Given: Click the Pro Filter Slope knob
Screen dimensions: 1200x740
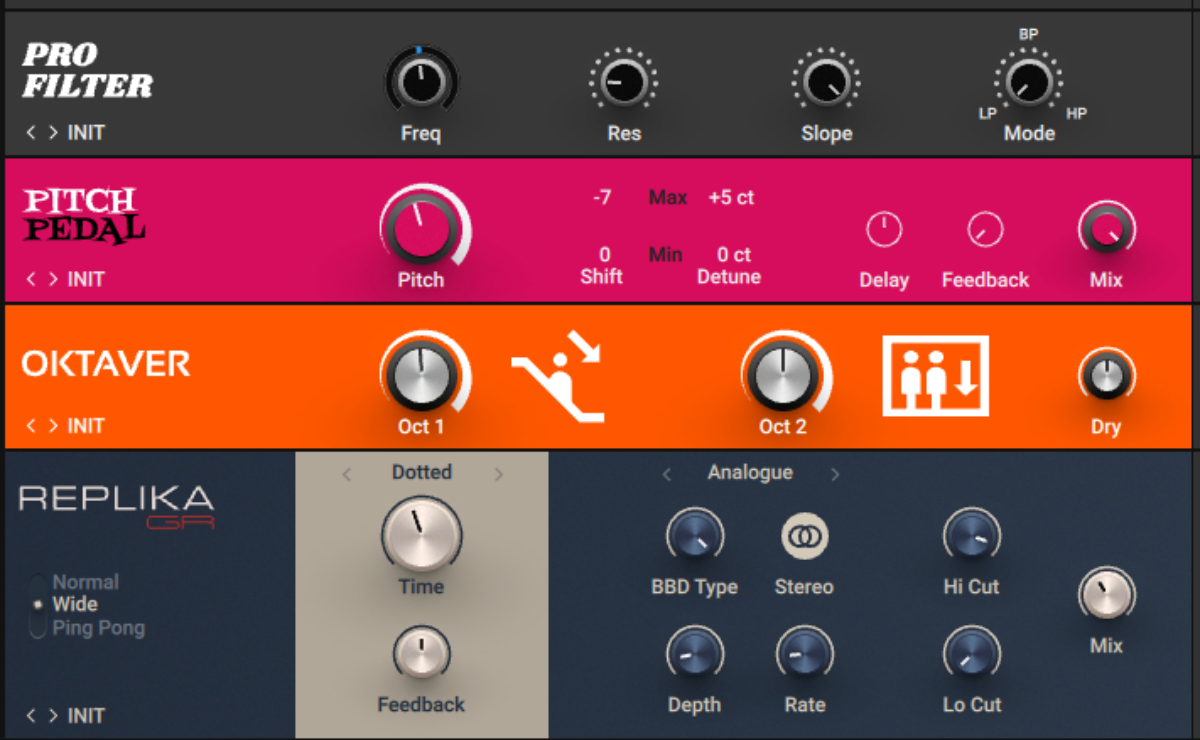Looking at the screenshot, I should (x=826, y=81).
